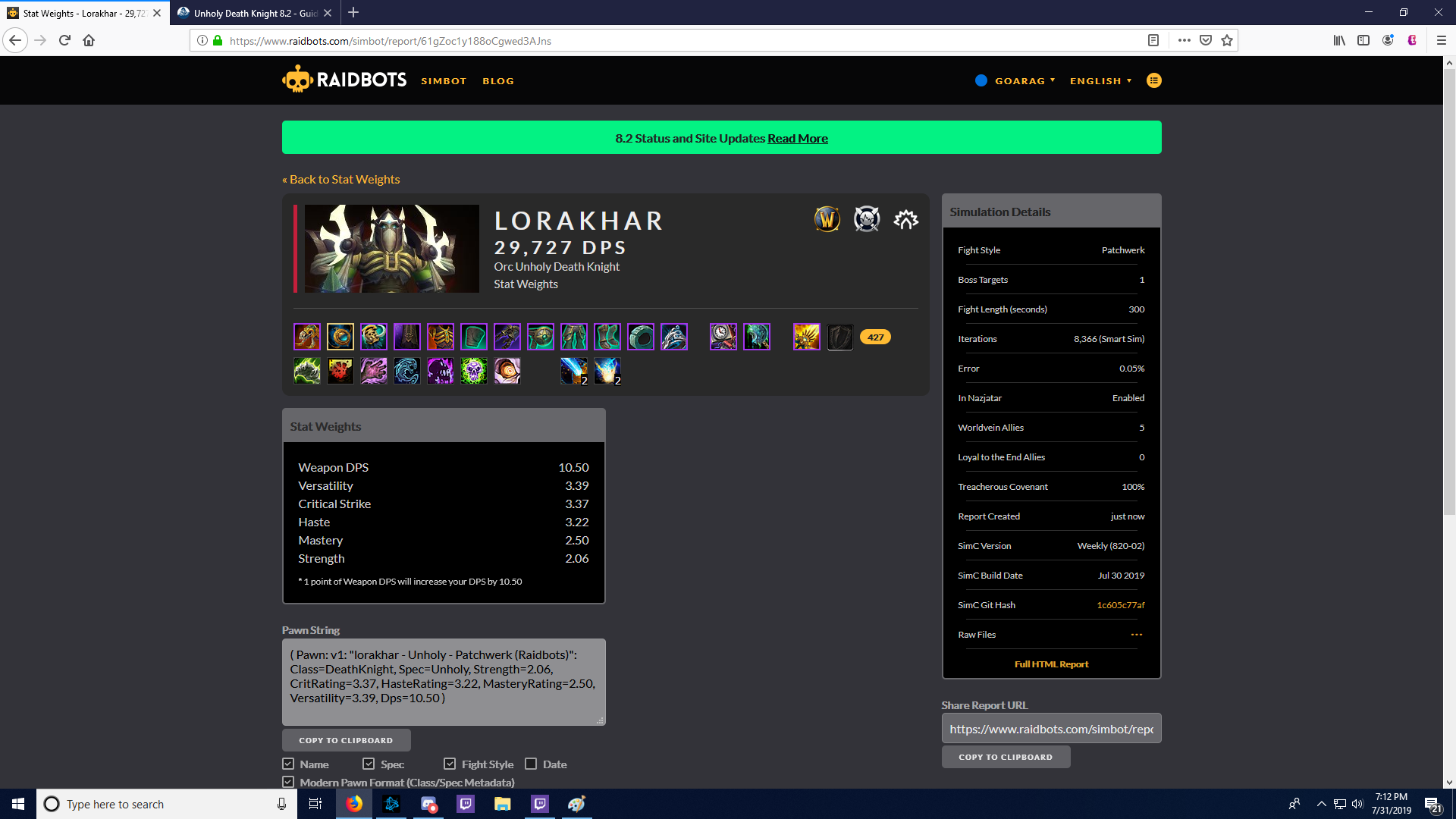The width and height of the screenshot is (1456, 819).
Task: Click the Pawn String text area
Action: pyautogui.click(x=444, y=682)
